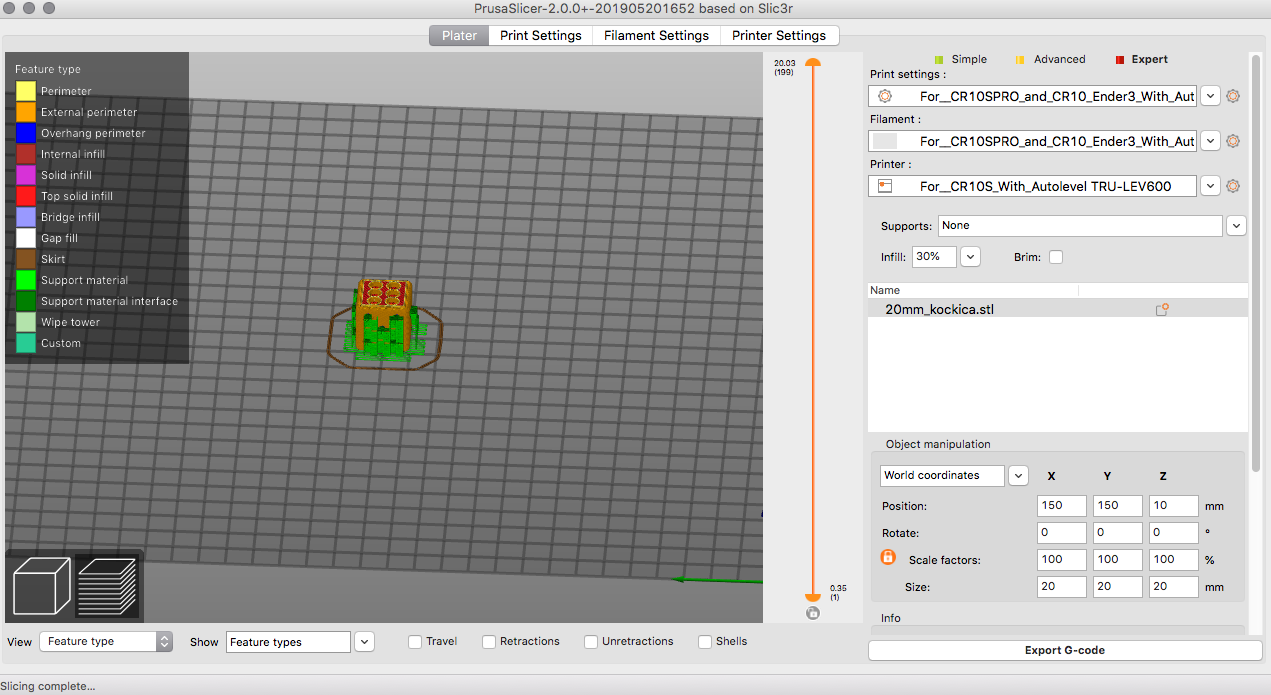
Task: Open Print settings preset dropdown
Action: pyautogui.click(x=1210, y=96)
